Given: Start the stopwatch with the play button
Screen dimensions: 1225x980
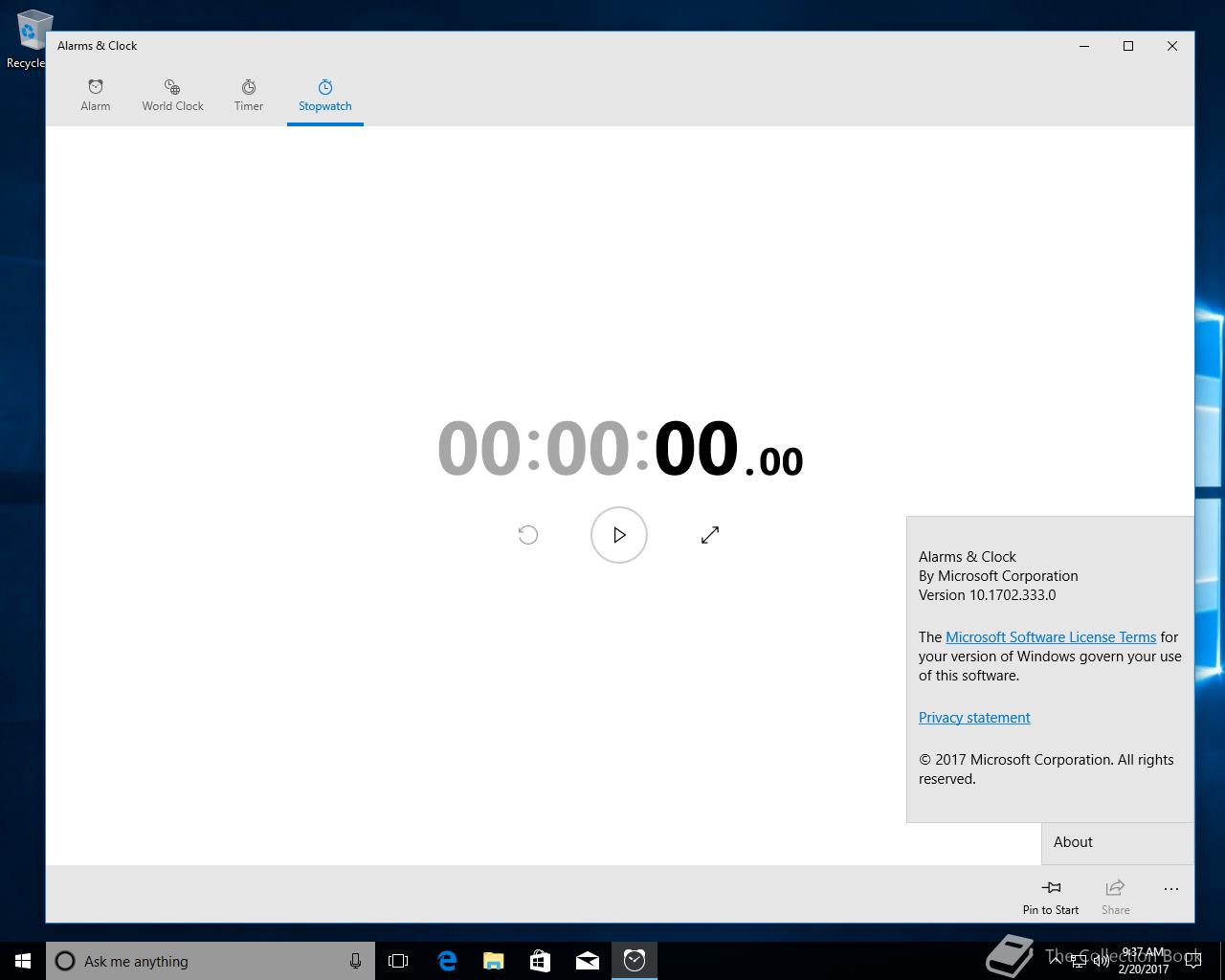Looking at the screenshot, I should (x=619, y=535).
